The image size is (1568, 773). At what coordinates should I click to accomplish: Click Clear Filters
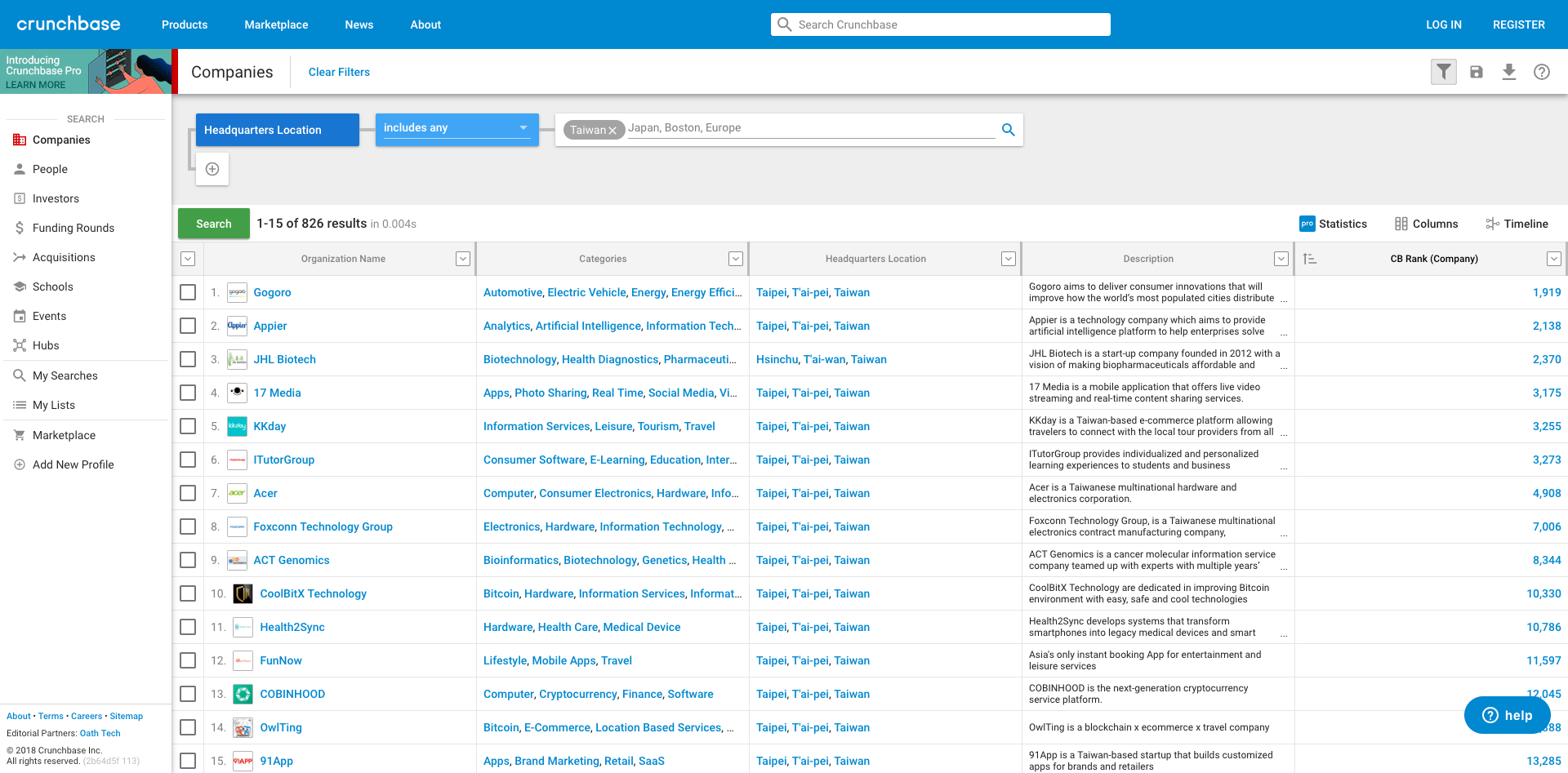(x=339, y=72)
